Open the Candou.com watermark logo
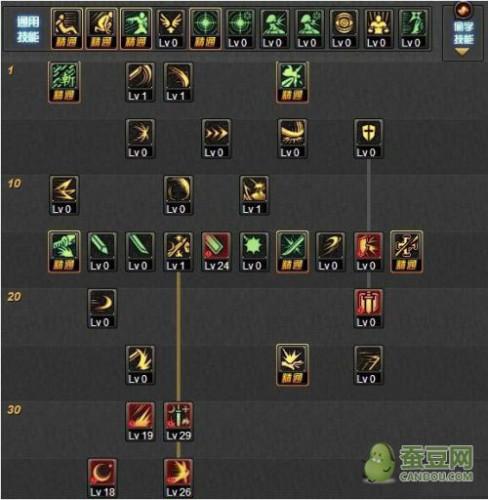The width and height of the screenshot is (488, 500). [x=419, y=463]
